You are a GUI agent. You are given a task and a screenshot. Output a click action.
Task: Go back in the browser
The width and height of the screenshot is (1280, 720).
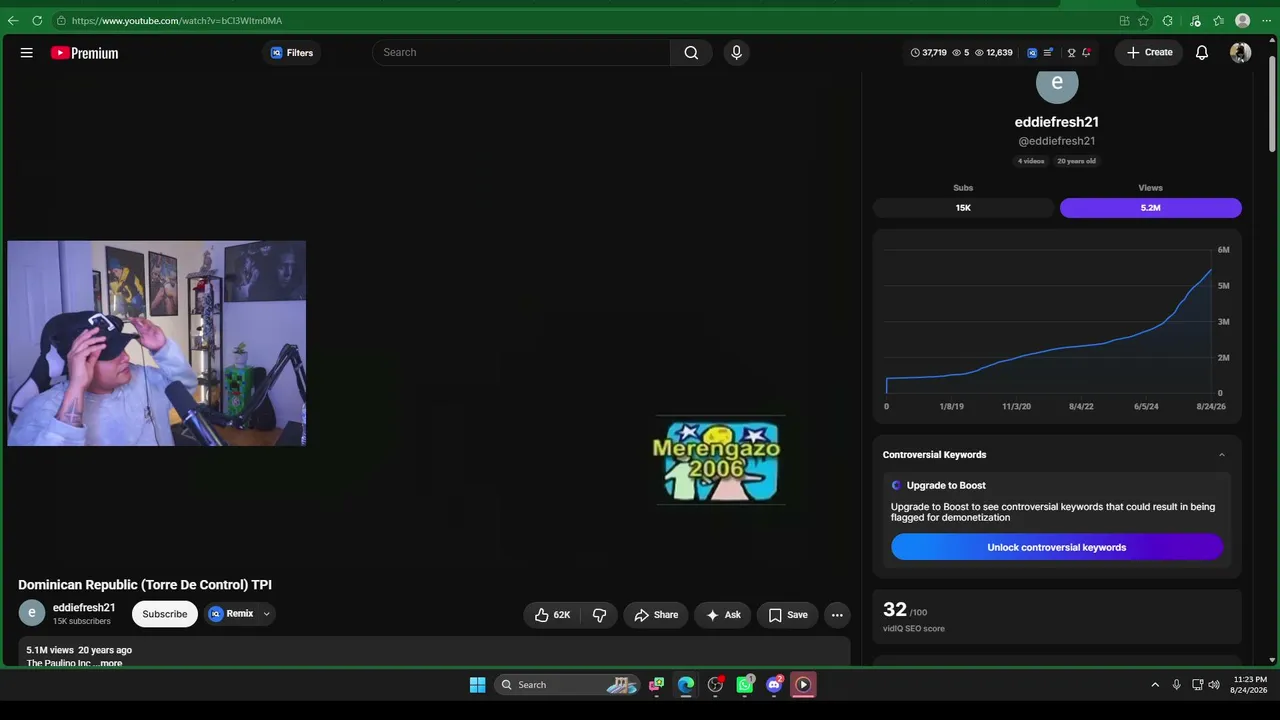coord(13,20)
